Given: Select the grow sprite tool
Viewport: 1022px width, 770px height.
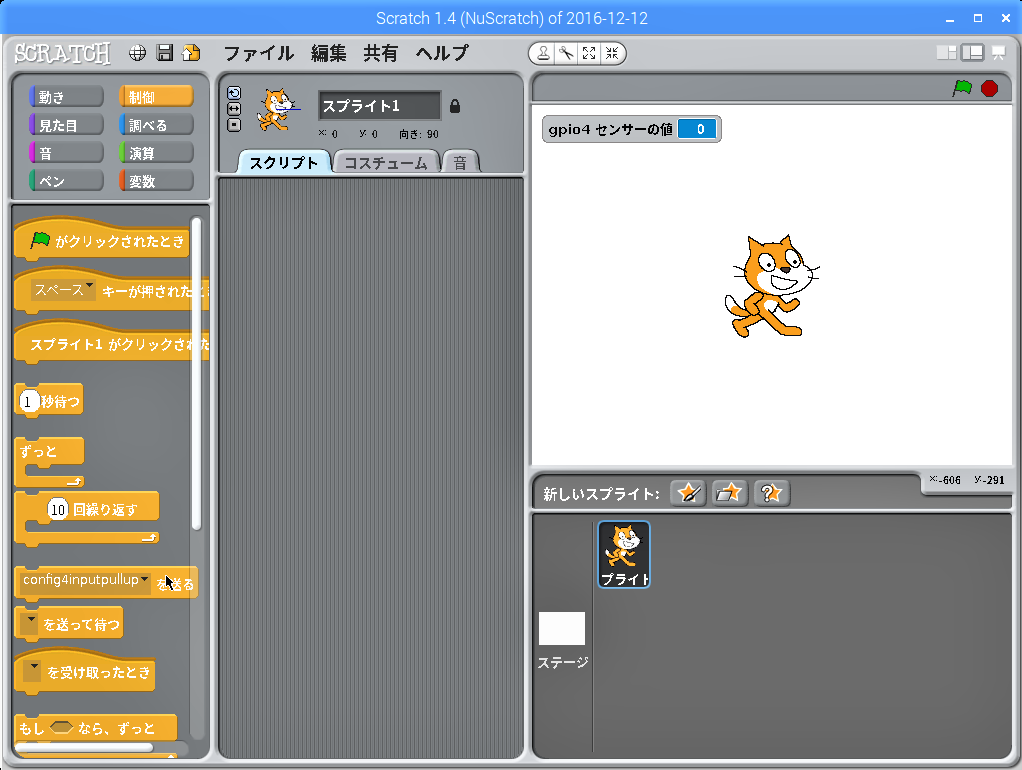Looking at the screenshot, I should [x=589, y=53].
